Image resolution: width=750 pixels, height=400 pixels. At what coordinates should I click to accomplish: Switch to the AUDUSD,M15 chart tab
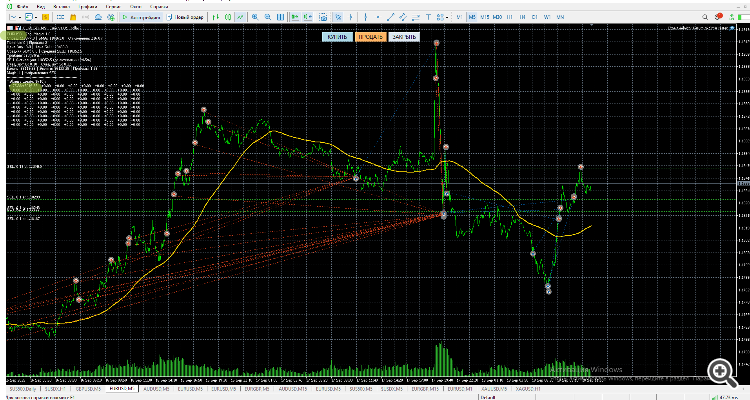(x=293, y=389)
